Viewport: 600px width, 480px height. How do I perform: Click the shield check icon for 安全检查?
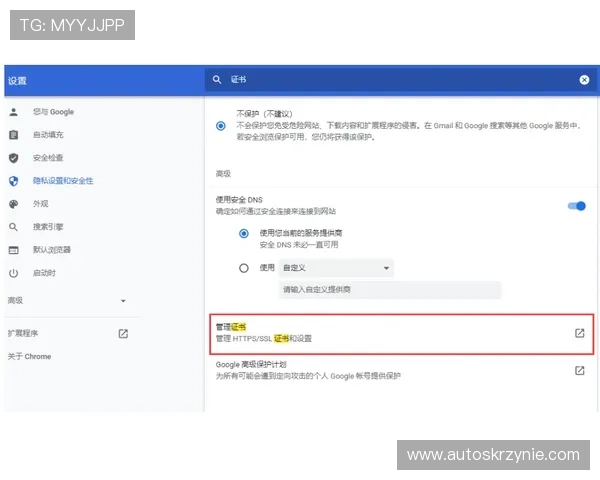pos(14,158)
